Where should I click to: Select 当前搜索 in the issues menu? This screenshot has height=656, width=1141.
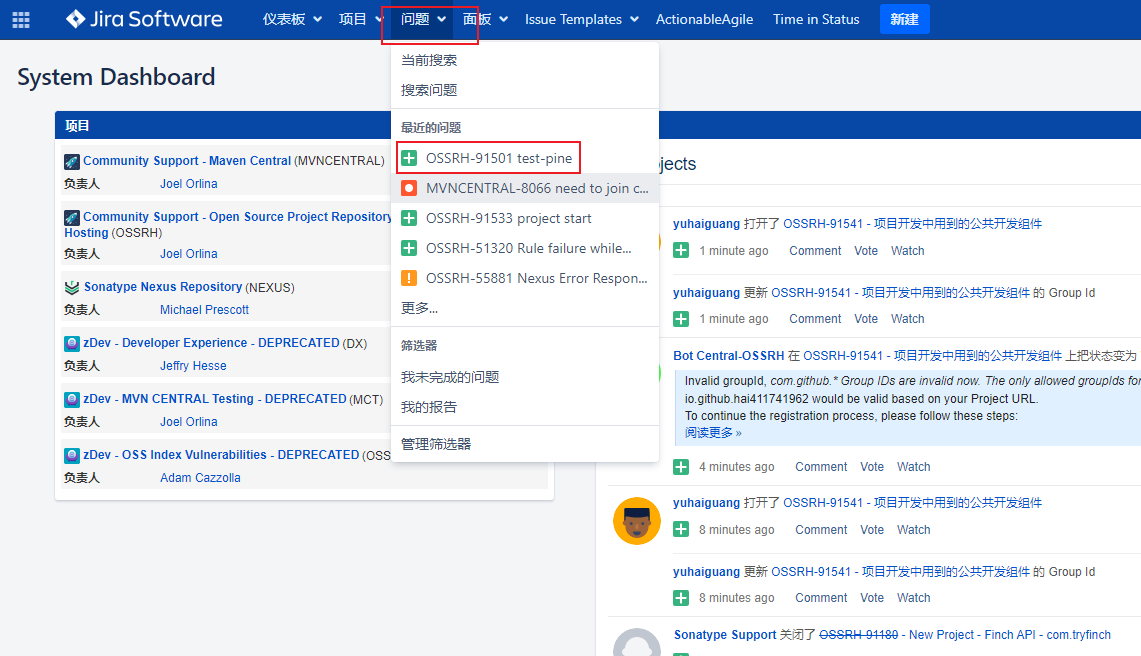pos(525,60)
